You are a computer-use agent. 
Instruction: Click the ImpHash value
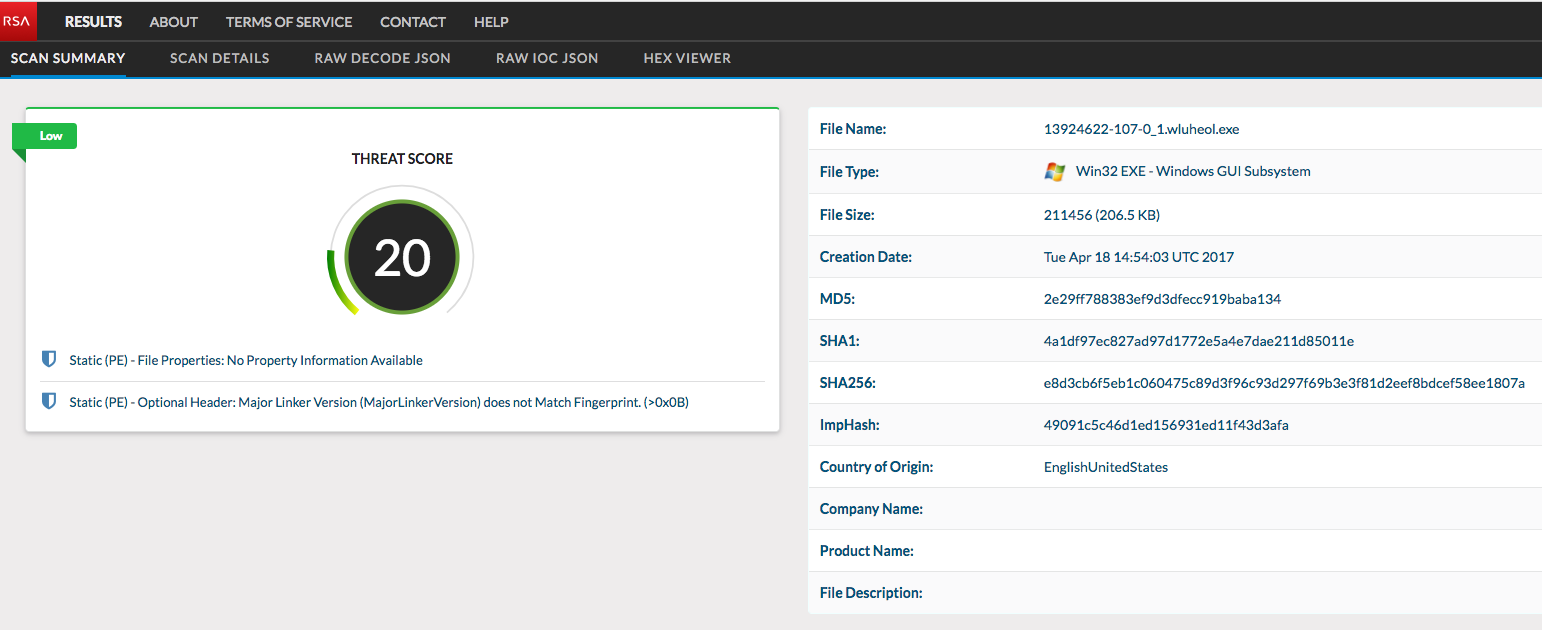[1166, 424]
